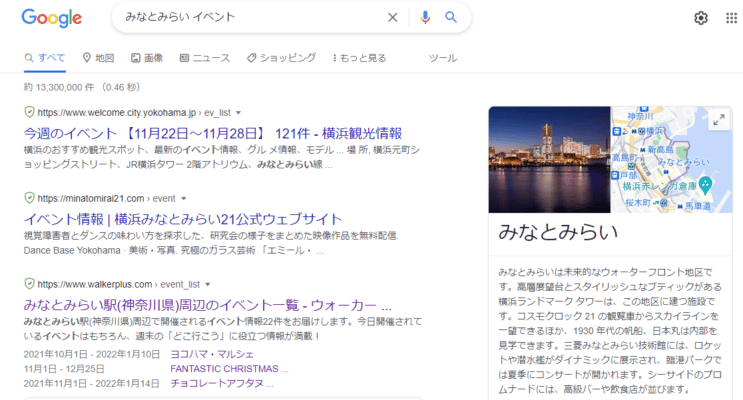Viewport: 743px width, 400px height.
Task: Switch to the 画像 tab
Action: coord(147,58)
